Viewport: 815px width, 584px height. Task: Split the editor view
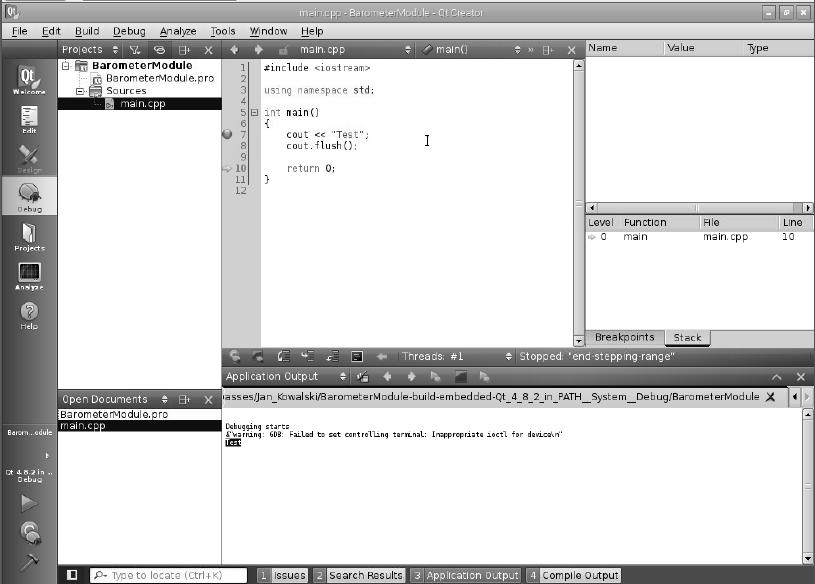547,50
